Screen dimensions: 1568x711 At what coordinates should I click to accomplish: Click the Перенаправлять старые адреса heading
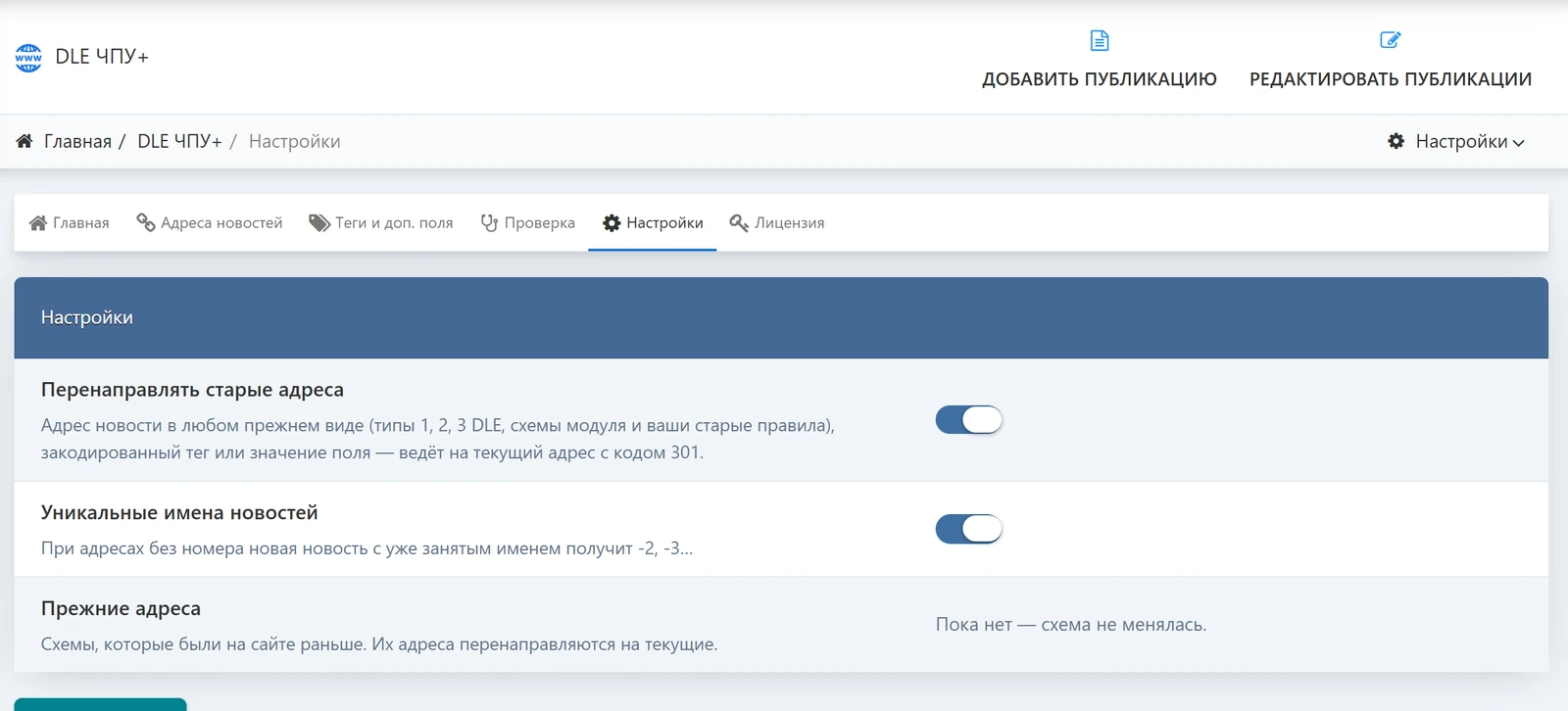pos(192,390)
